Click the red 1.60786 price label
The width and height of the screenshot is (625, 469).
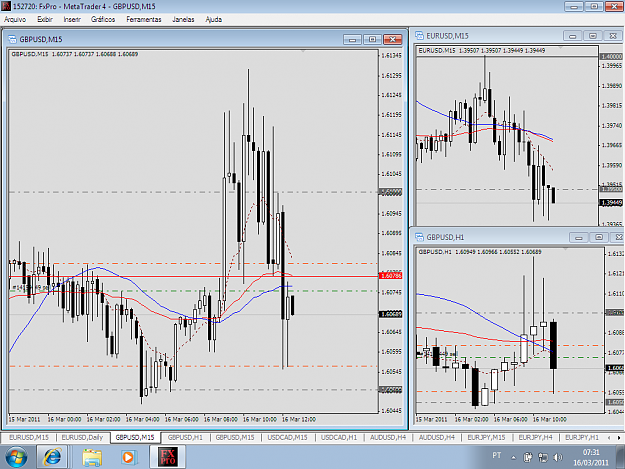[x=391, y=275]
